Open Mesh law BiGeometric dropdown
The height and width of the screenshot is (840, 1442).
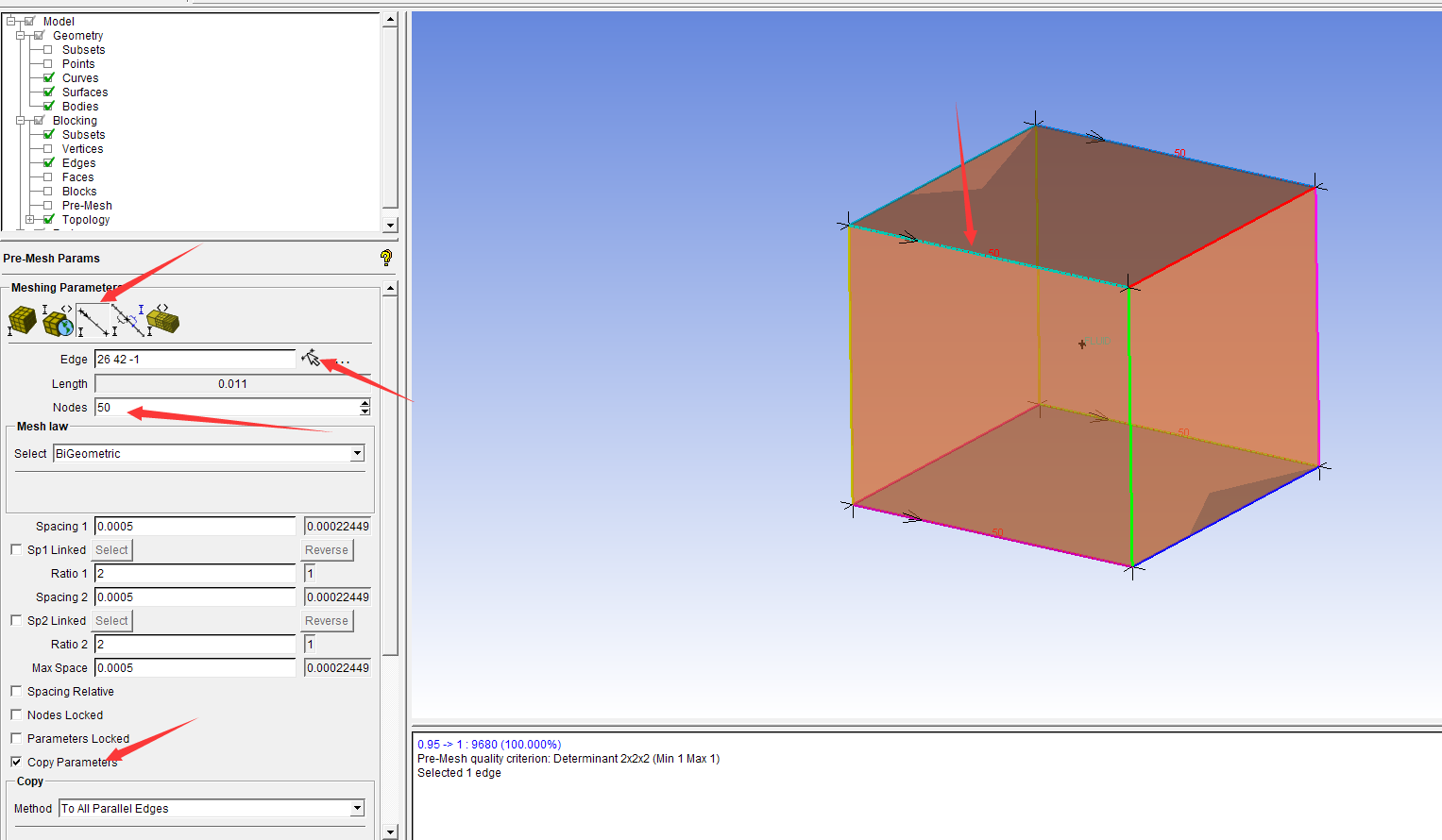[357, 453]
